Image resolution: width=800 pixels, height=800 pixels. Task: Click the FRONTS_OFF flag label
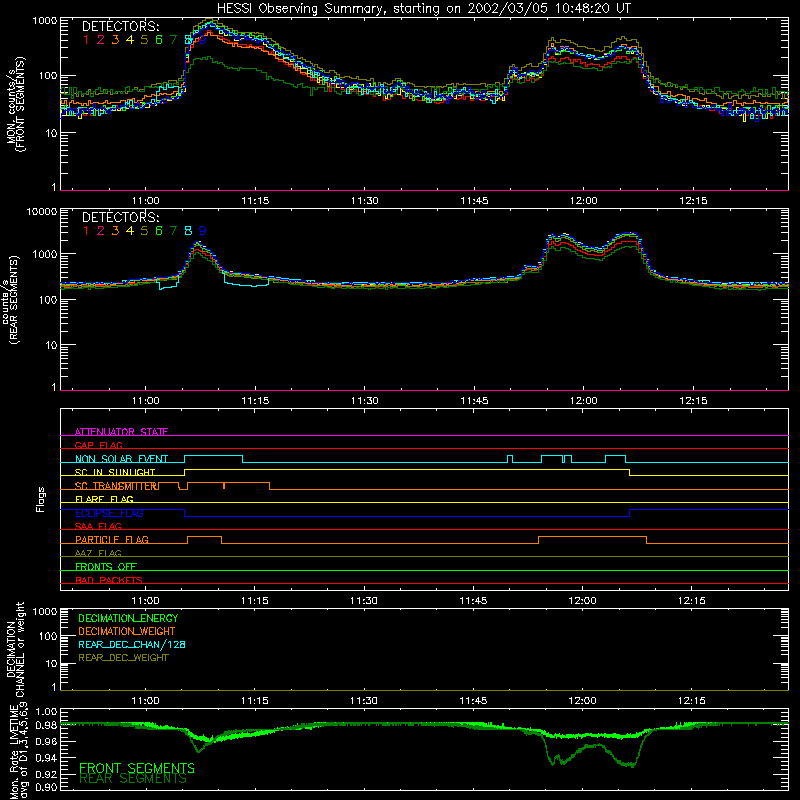(106, 566)
